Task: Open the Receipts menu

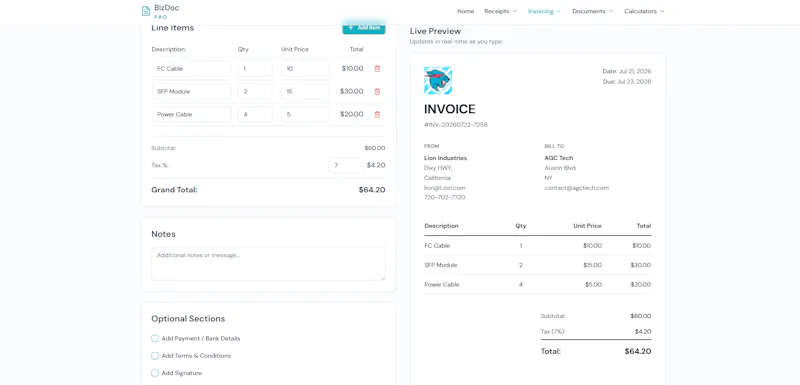Action: click(x=501, y=11)
